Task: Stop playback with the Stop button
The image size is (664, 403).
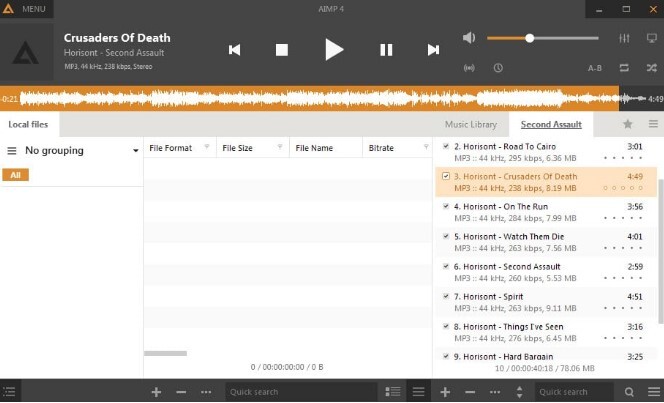Action: 282,49
